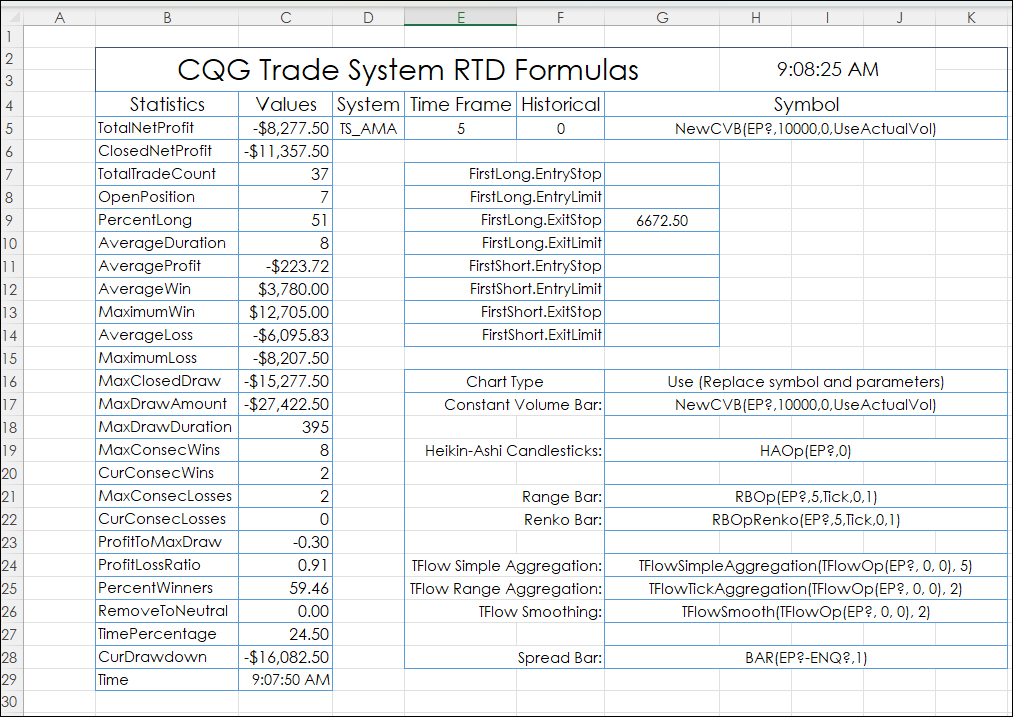
Task: Select the CurConsecLosses label
Action: (167, 519)
